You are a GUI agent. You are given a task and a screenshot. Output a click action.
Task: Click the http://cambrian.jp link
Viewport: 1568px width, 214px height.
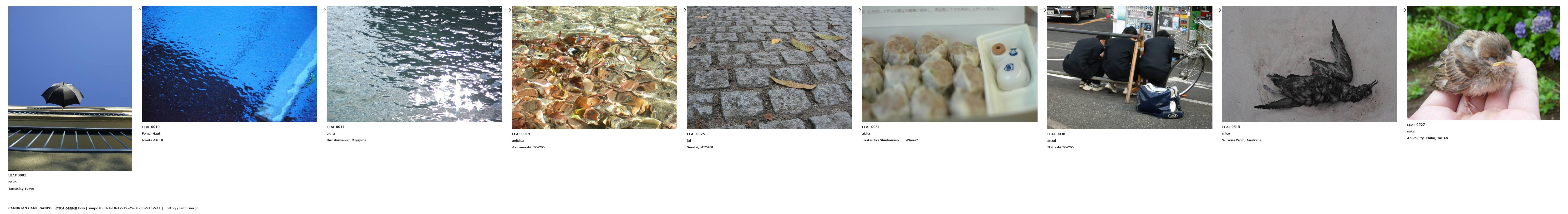(x=183, y=208)
